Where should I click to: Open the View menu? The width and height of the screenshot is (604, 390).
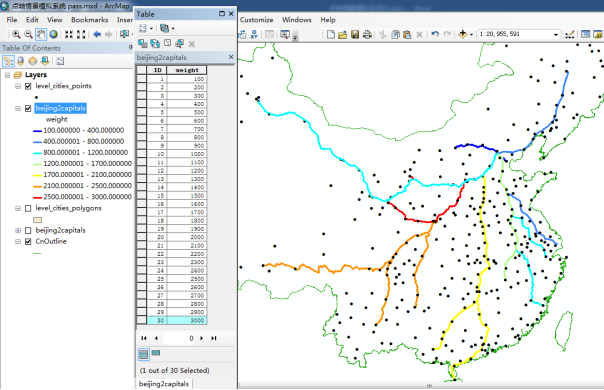55,20
